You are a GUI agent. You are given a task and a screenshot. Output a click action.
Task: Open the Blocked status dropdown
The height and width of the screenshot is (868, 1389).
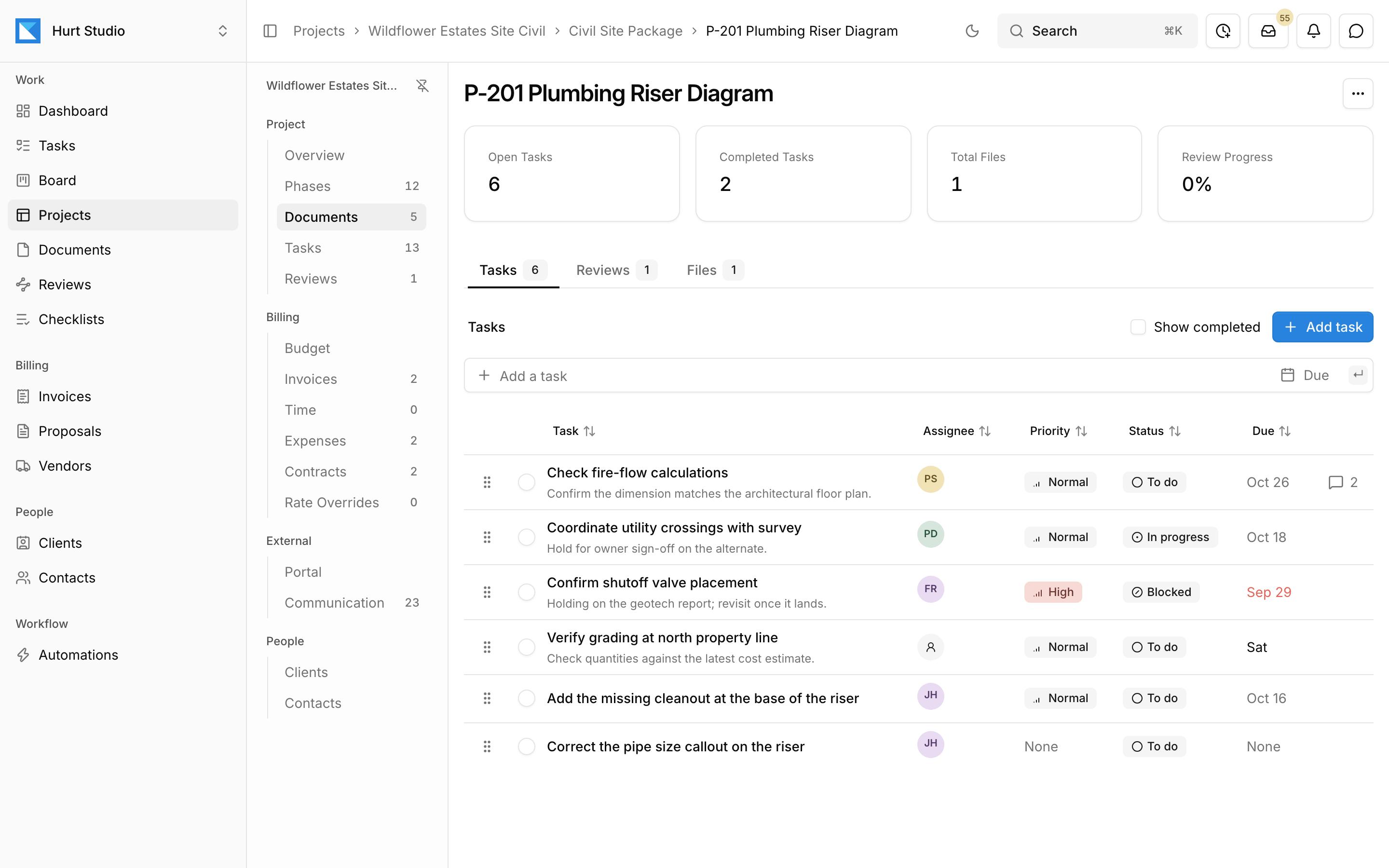coord(1160,592)
